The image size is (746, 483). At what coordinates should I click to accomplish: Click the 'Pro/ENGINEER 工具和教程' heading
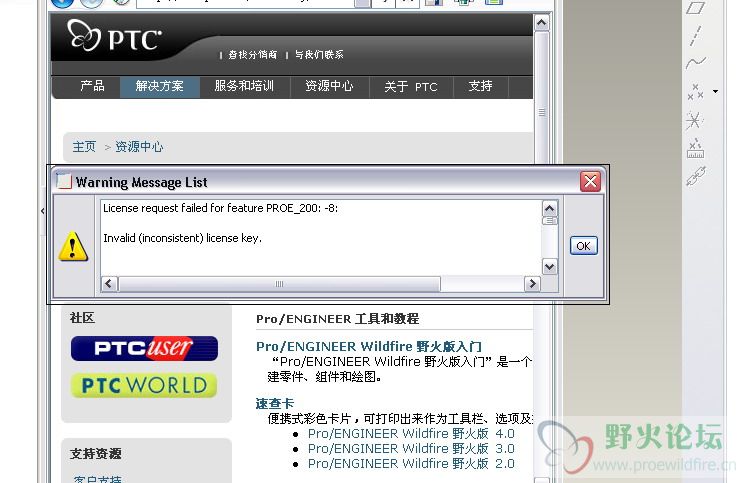click(x=337, y=319)
